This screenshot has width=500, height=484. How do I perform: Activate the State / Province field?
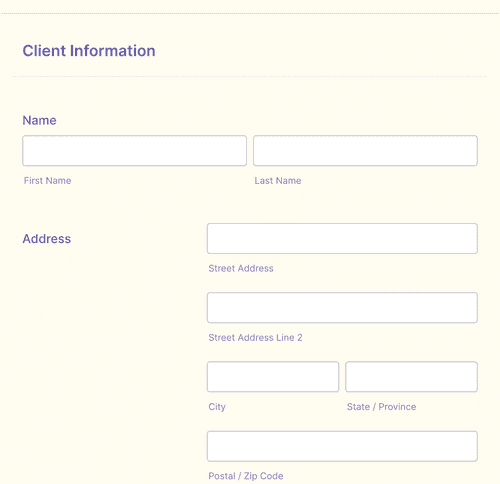coord(411,377)
